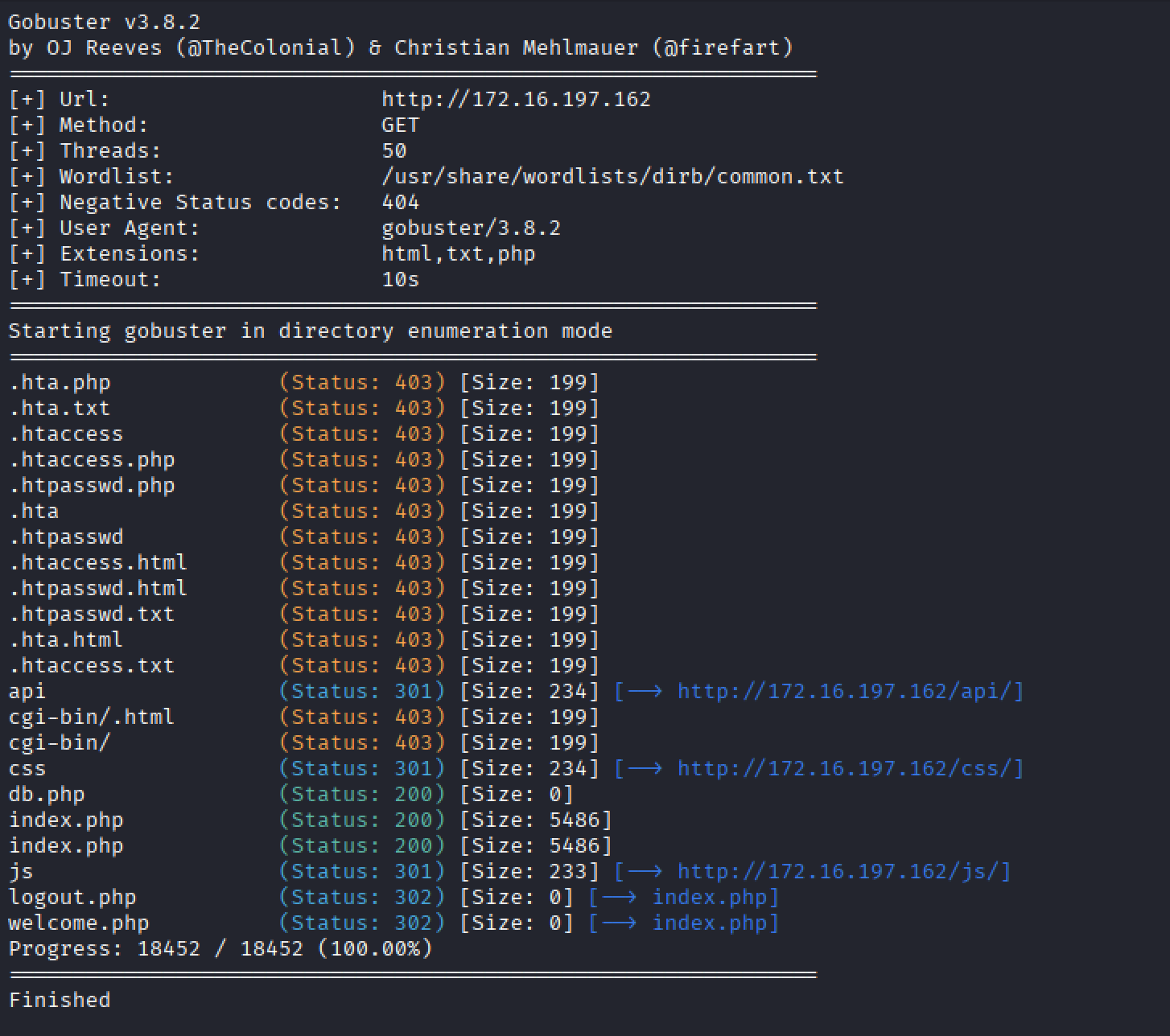Click the .htpasswd.txt result entry
1170x1036 pixels.
point(92,615)
